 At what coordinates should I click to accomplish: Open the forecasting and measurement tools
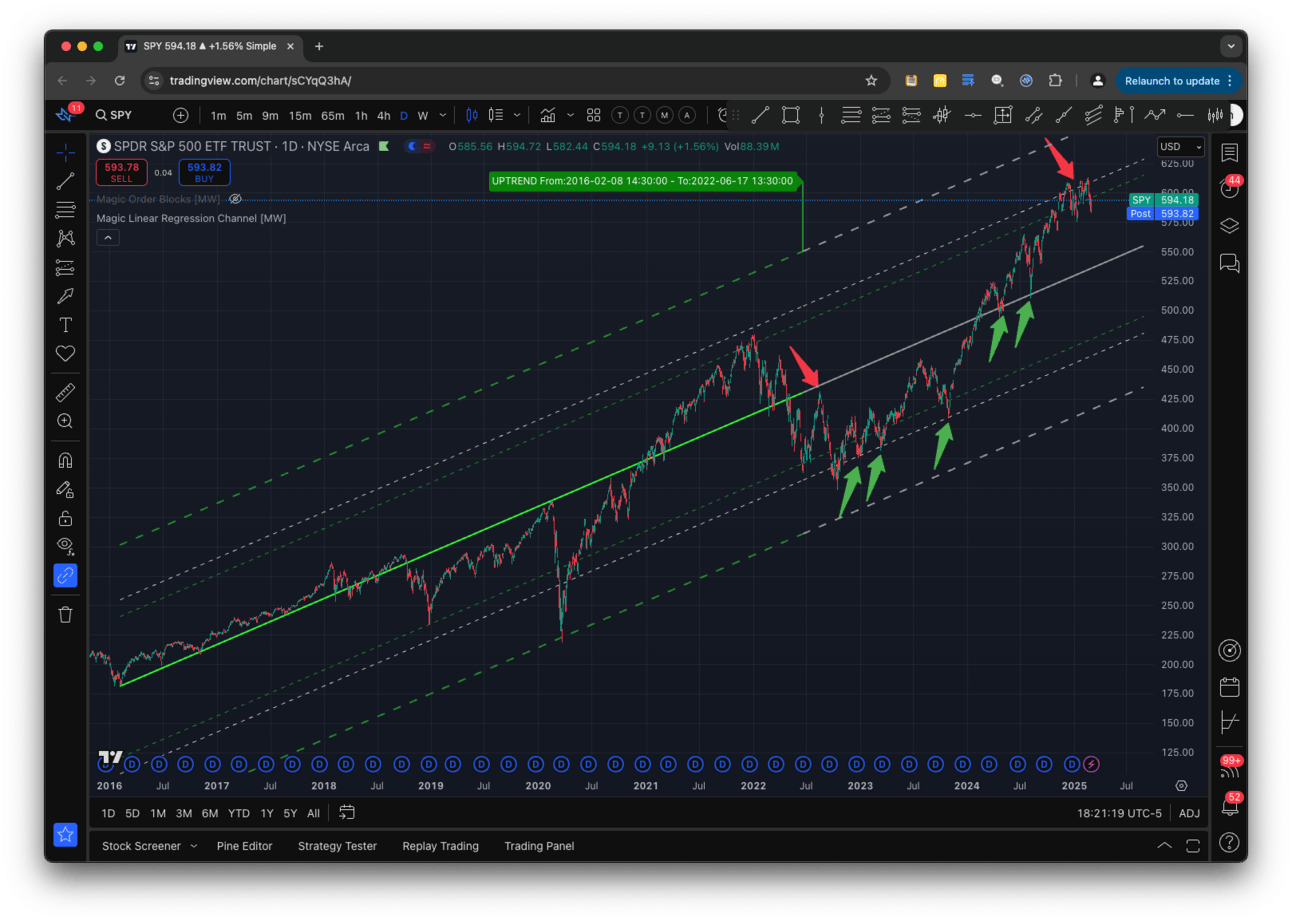66,267
